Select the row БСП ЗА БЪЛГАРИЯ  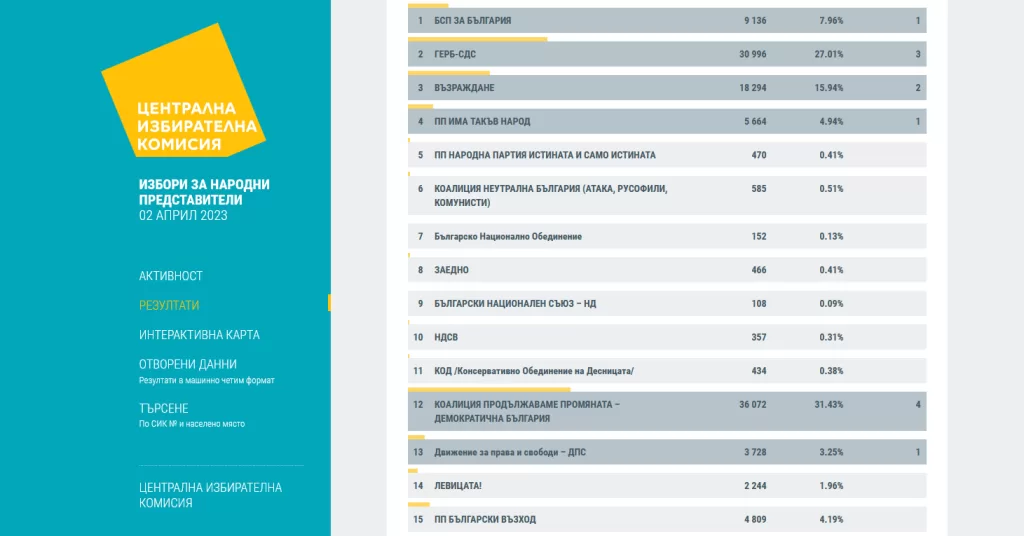[667, 20]
